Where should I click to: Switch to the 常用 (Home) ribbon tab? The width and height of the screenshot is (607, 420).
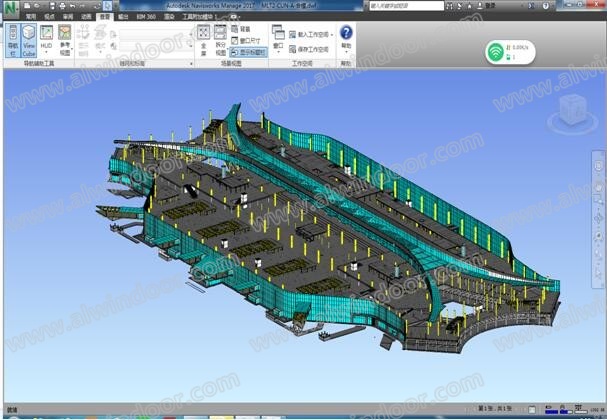pos(31,17)
